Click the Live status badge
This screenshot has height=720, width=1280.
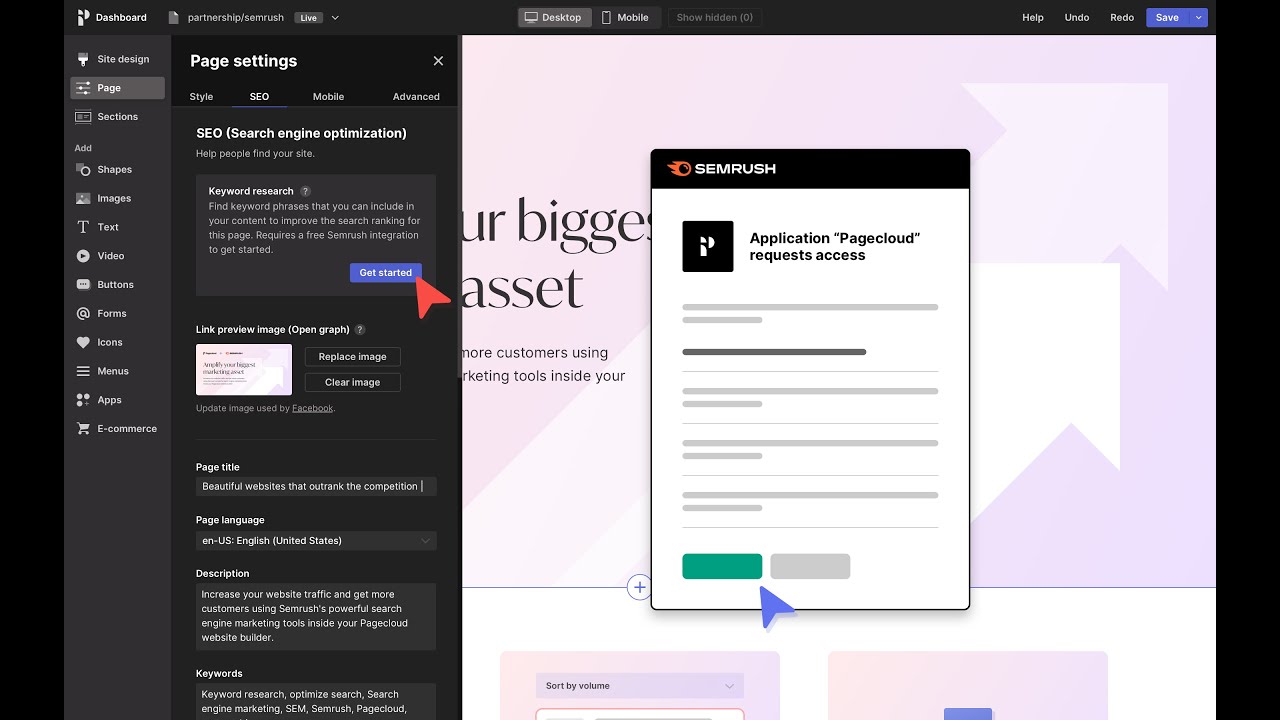[x=308, y=18]
